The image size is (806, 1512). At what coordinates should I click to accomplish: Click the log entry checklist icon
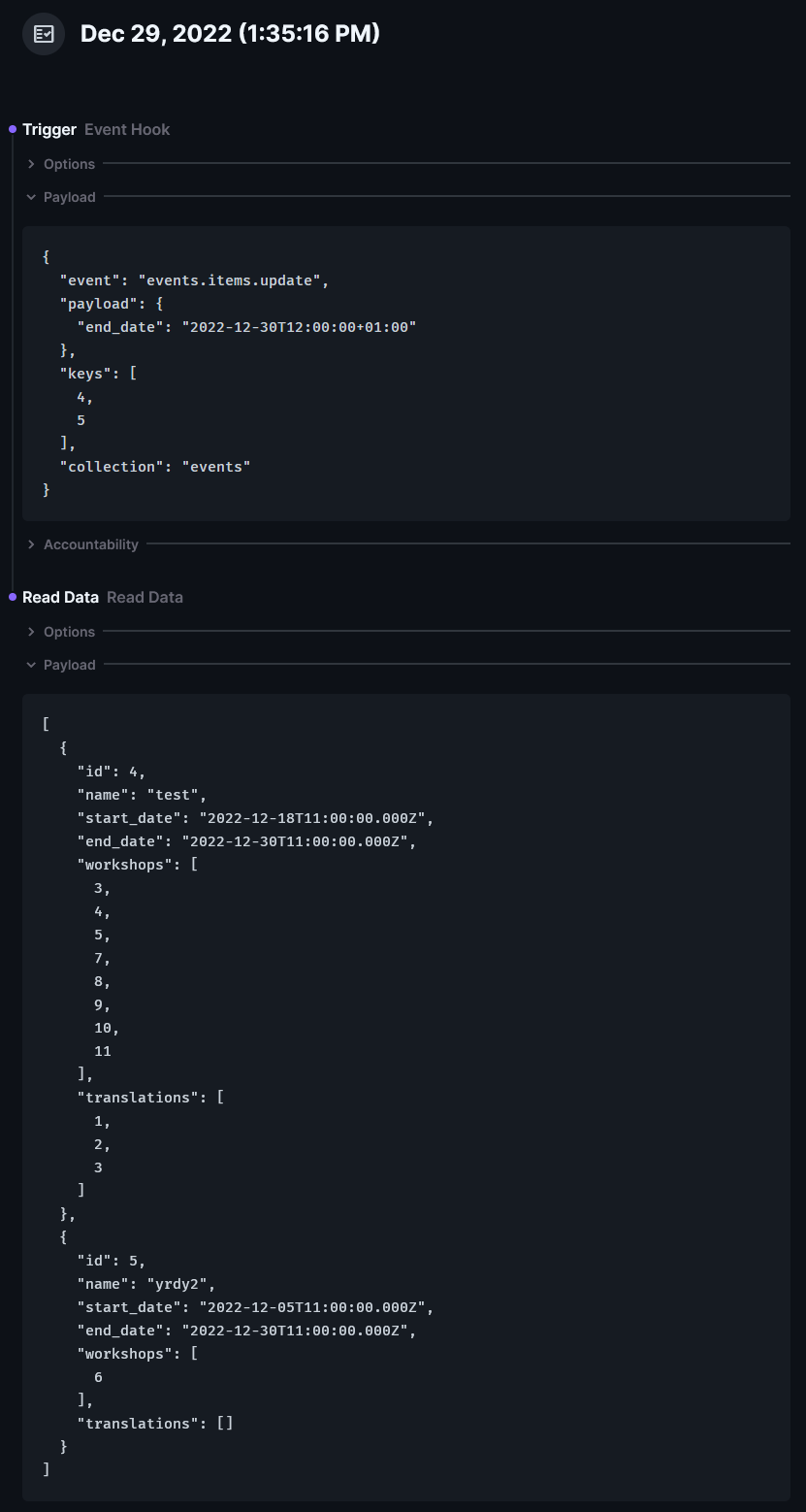(x=43, y=33)
